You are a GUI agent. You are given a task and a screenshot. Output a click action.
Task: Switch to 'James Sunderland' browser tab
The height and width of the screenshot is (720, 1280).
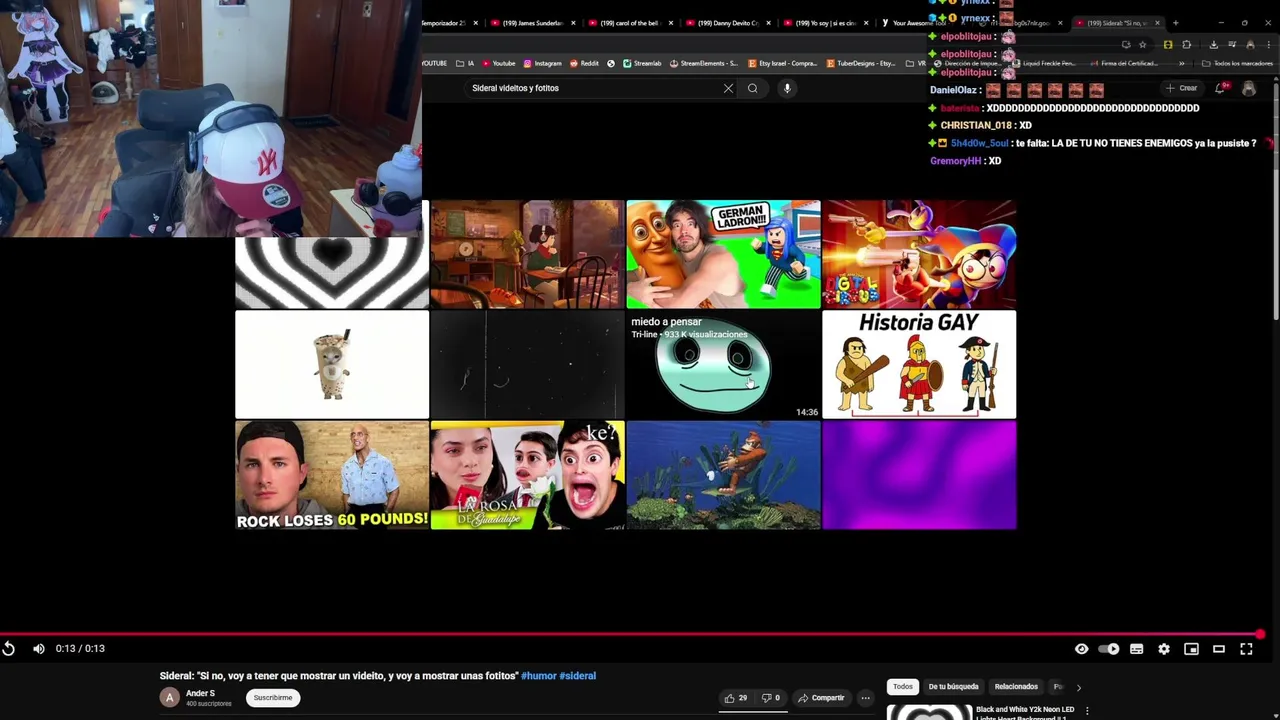pos(533,23)
